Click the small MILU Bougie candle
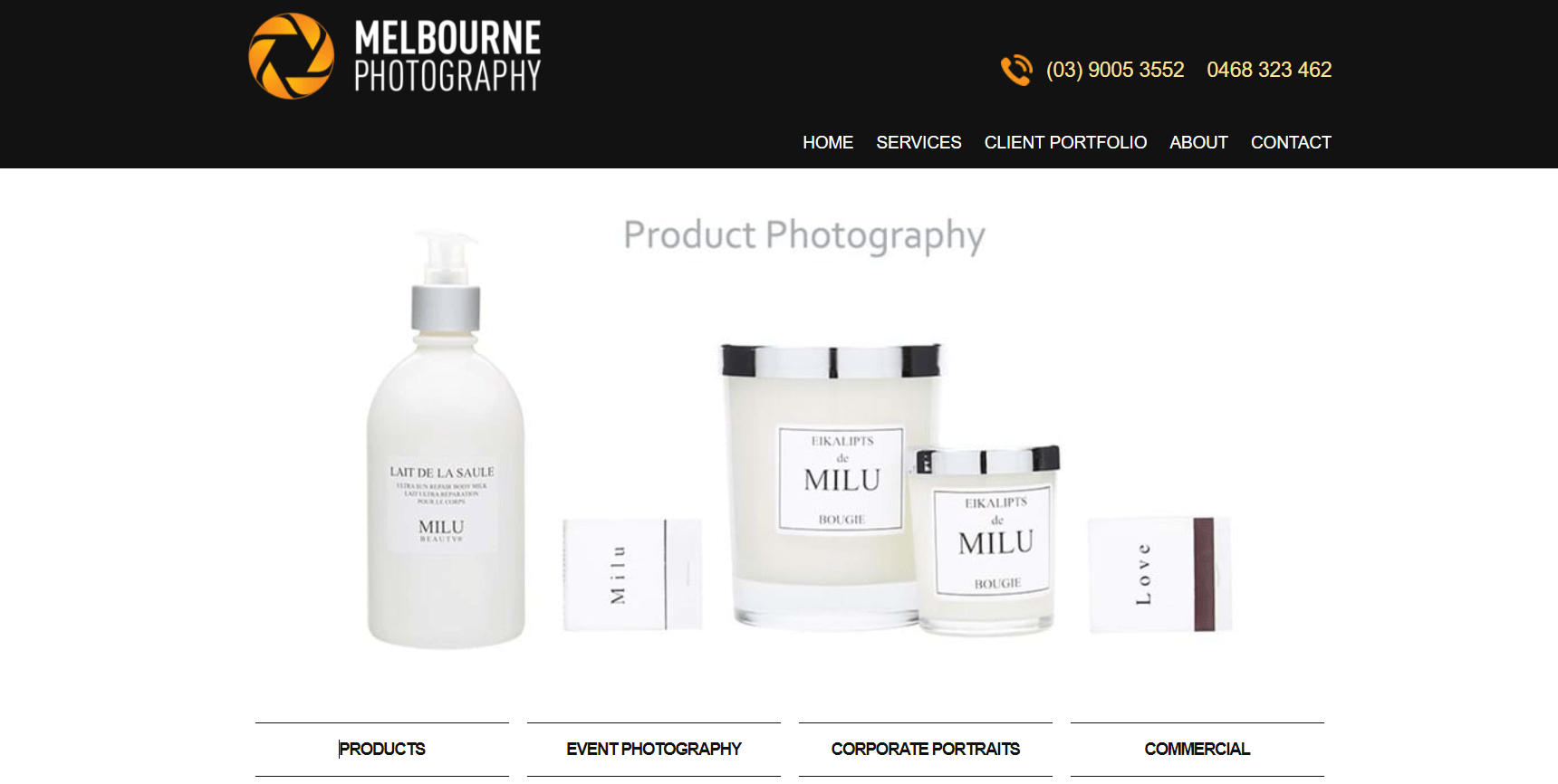 click(986, 540)
